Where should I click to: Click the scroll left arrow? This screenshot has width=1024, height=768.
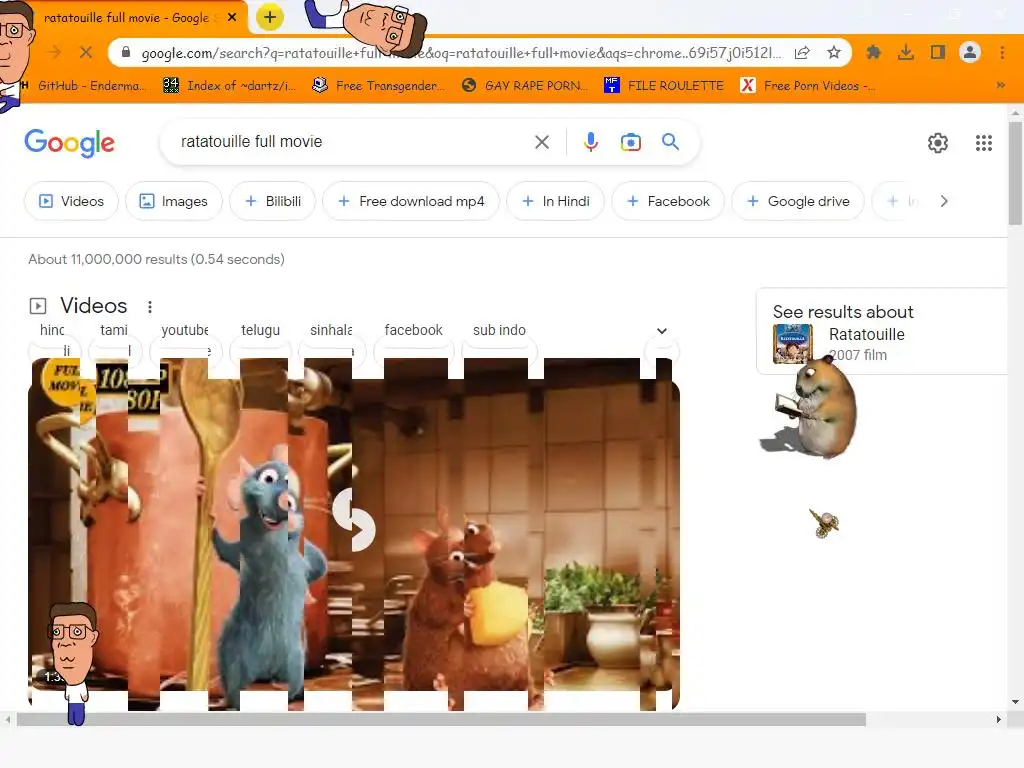(x=8, y=720)
